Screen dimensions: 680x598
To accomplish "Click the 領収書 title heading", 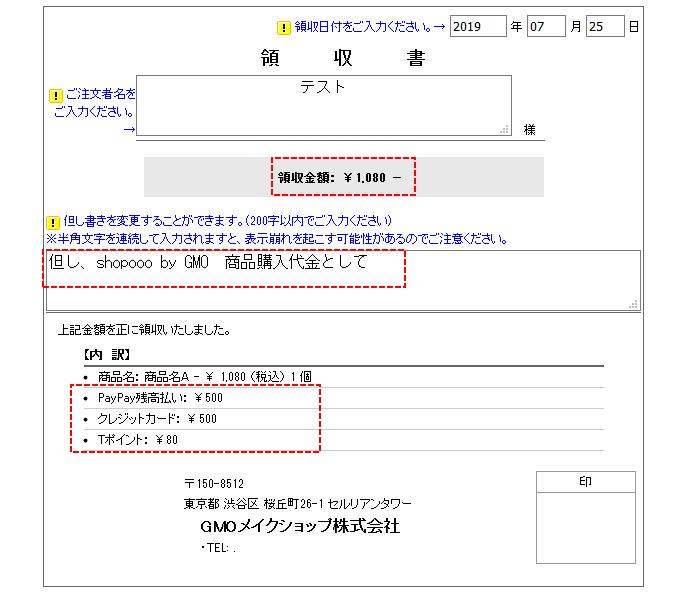I will click(342, 59).
